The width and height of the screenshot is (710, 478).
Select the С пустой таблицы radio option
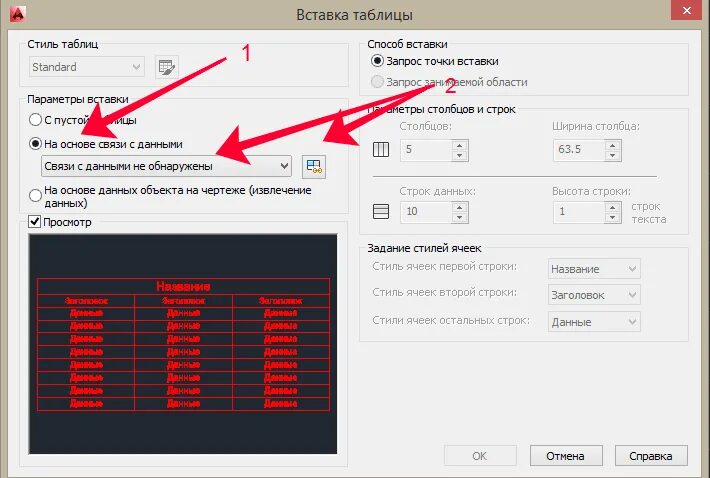(82, 120)
